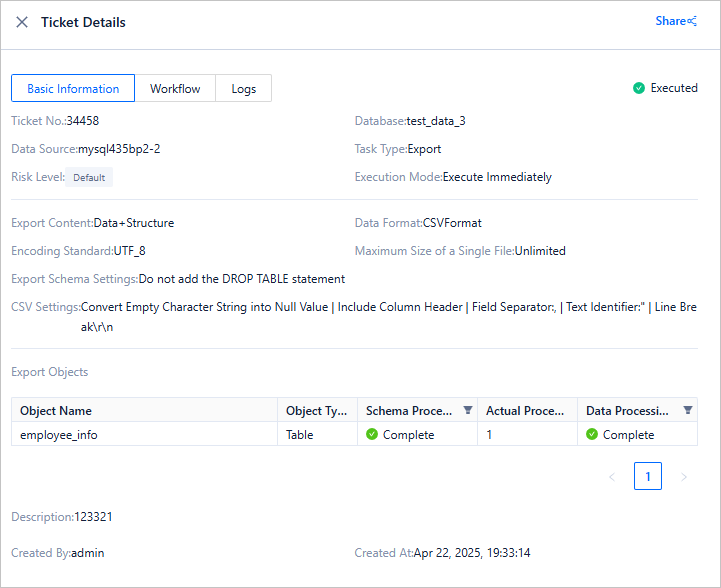
Task: Click the Object Name column header
Action: pos(56,411)
